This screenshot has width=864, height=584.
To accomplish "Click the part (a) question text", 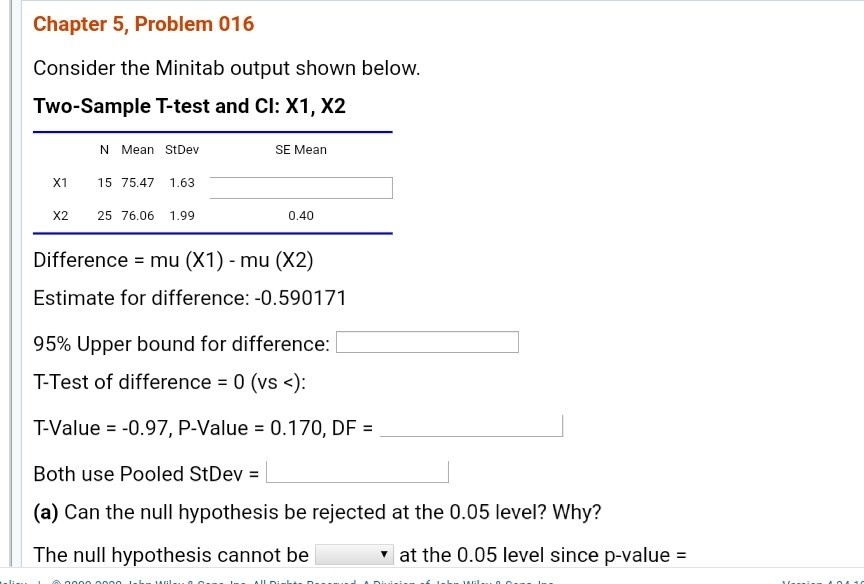I will click(x=316, y=511).
